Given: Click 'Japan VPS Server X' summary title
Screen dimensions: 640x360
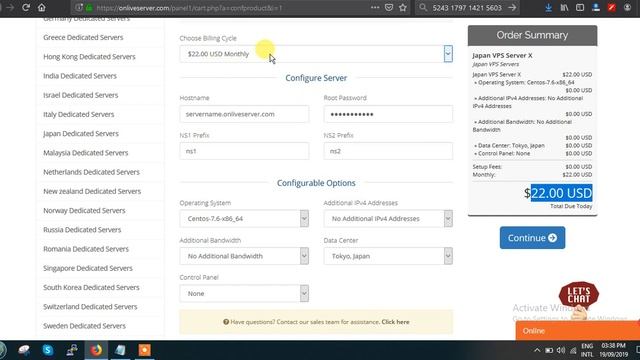Looking at the screenshot, I should coord(502,55).
